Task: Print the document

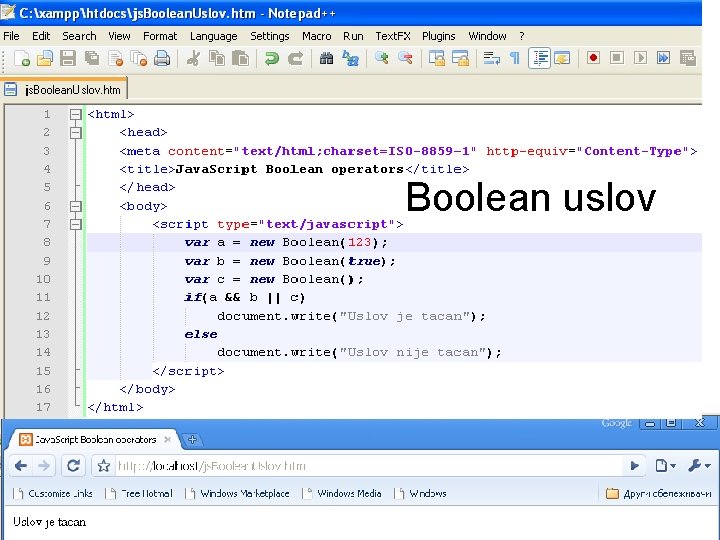Action: click(162, 58)
